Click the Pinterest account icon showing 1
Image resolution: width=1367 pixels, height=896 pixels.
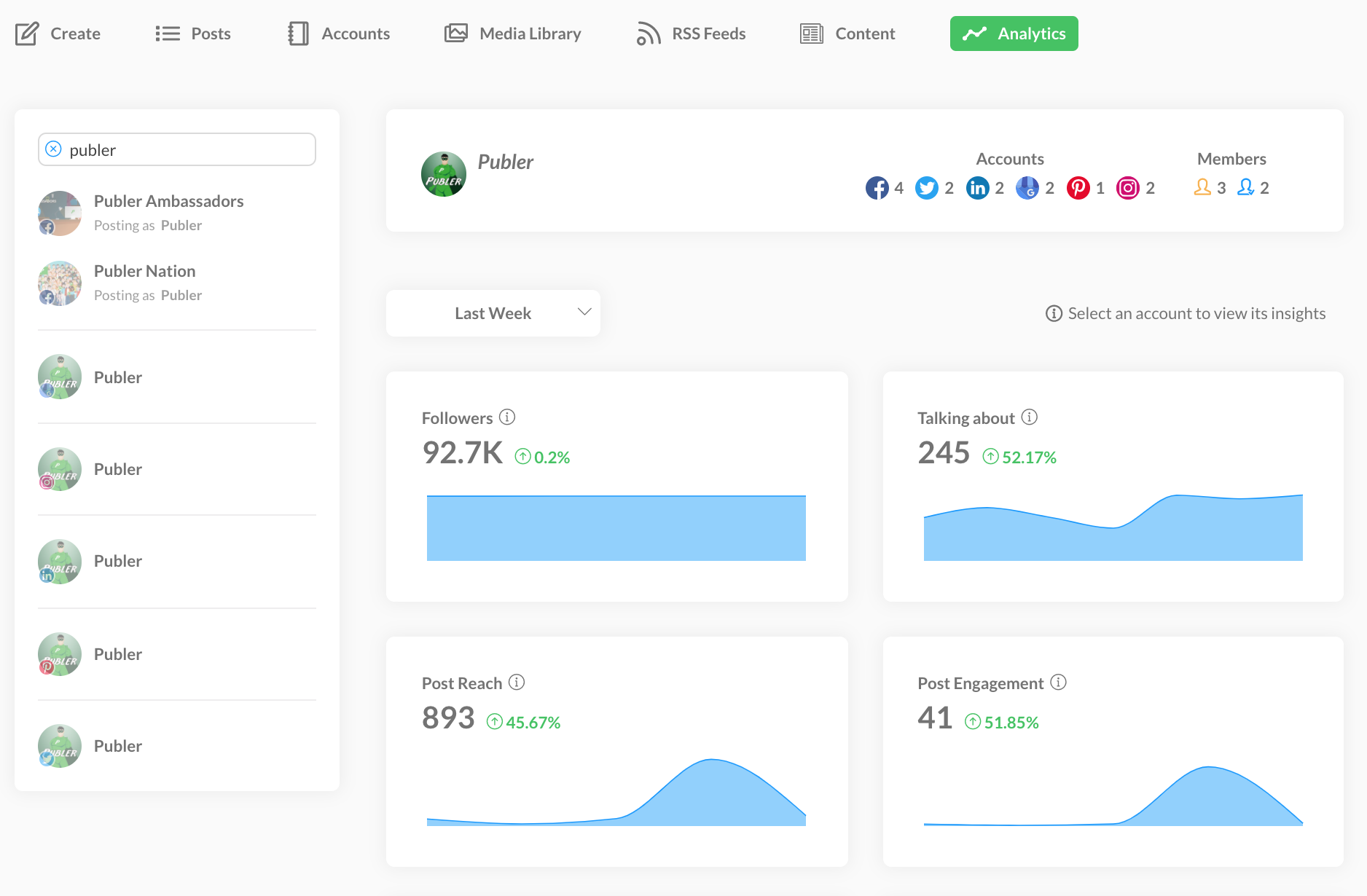pos(1078,187)
